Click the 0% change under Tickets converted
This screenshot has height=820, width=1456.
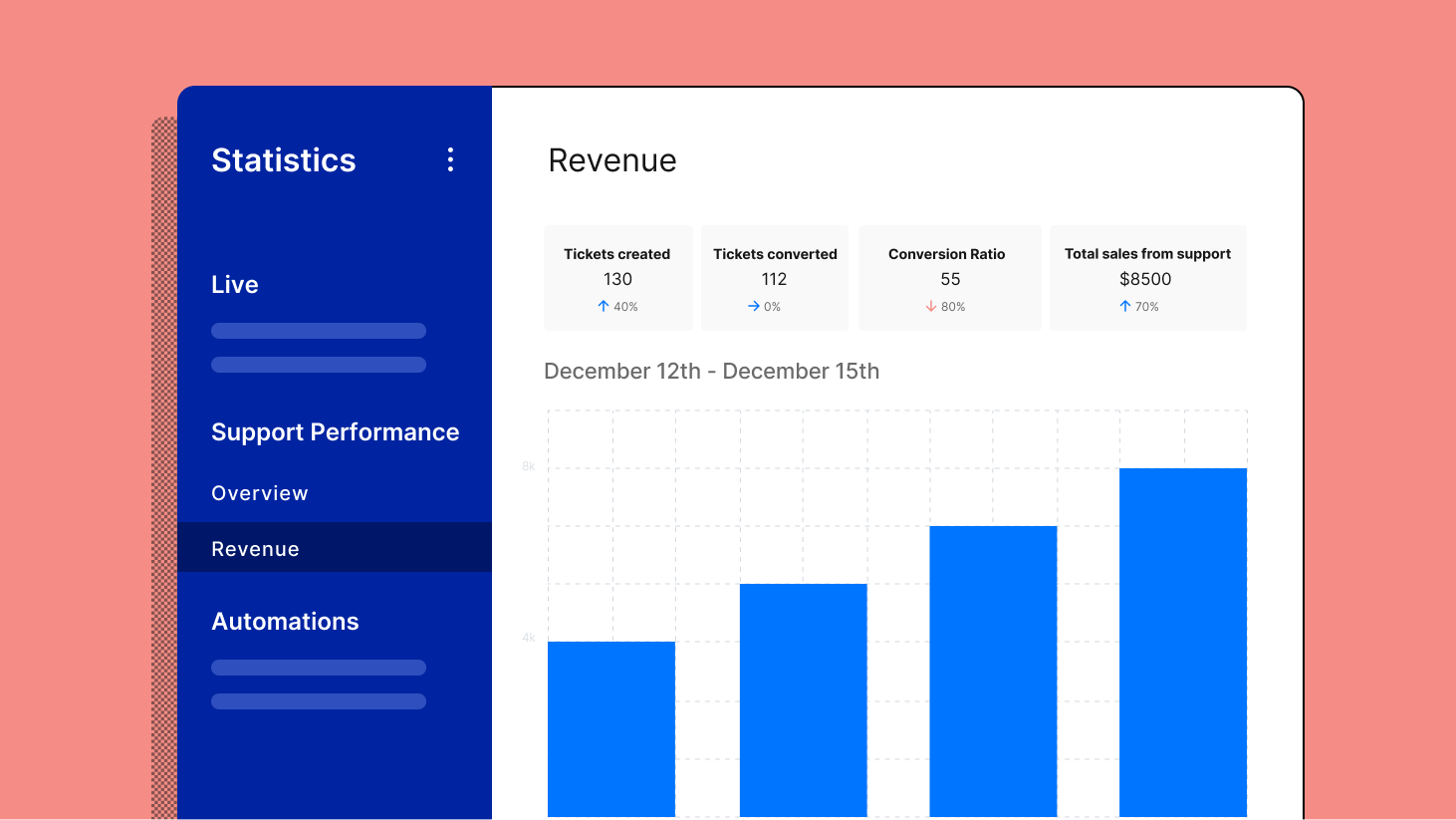[773, 307]
